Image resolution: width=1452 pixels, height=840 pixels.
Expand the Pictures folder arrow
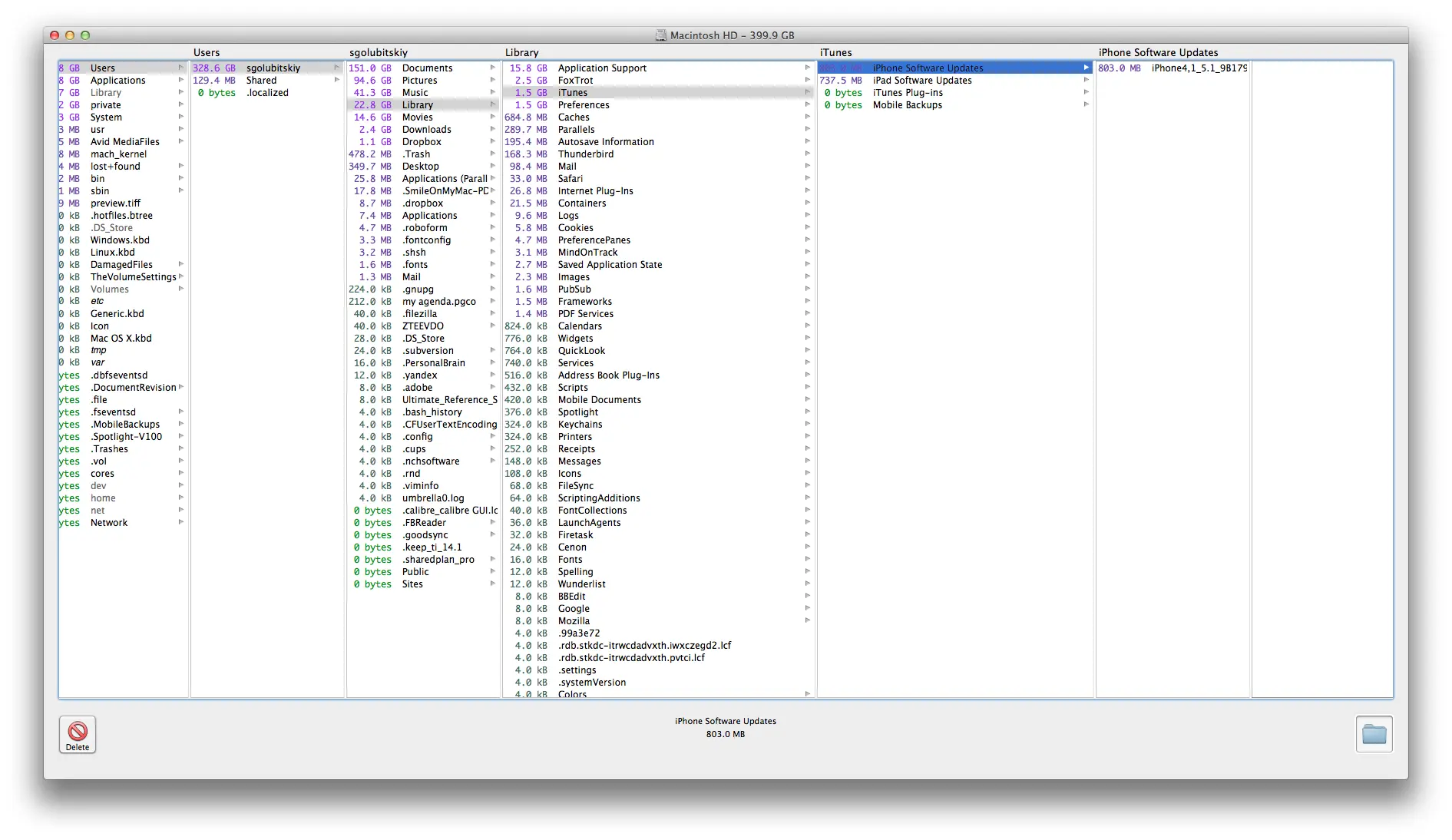coord(493,80)
